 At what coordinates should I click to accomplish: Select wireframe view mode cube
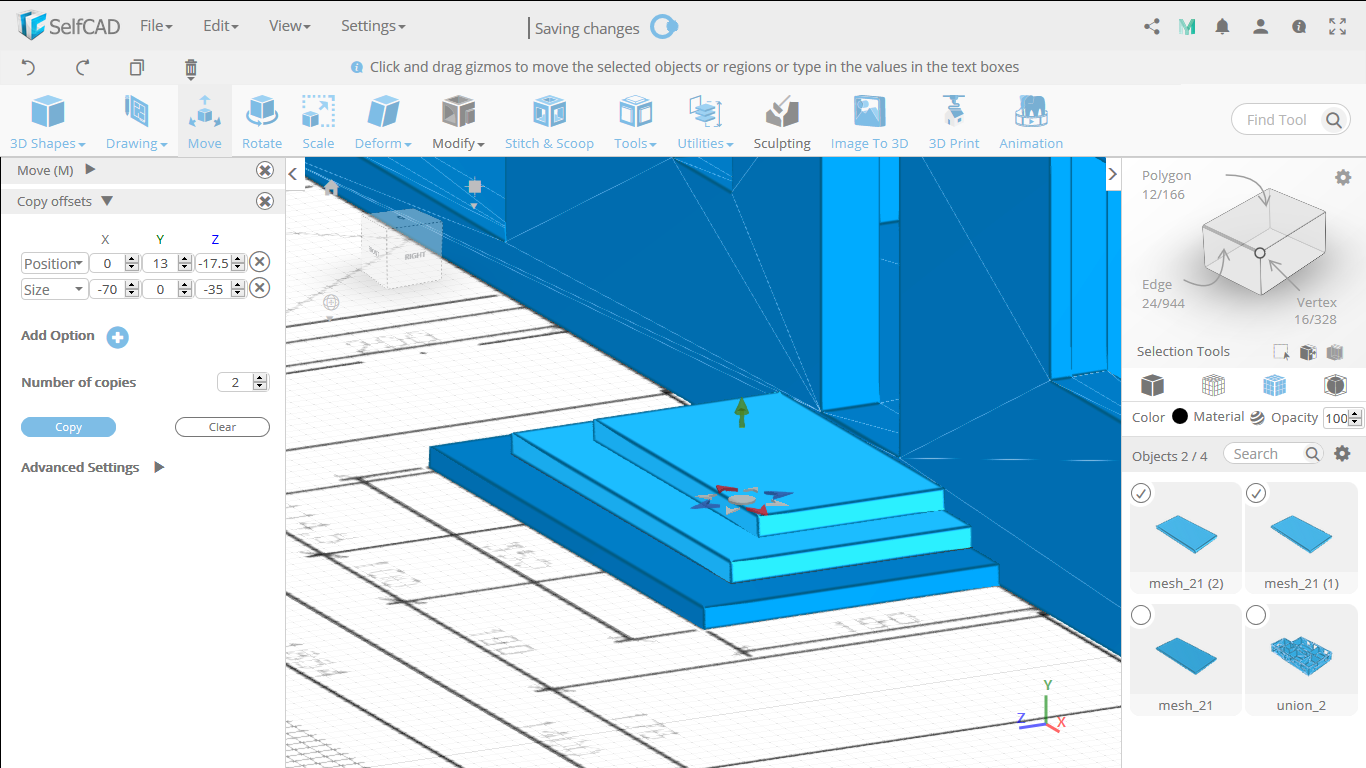pos(1213,385)
